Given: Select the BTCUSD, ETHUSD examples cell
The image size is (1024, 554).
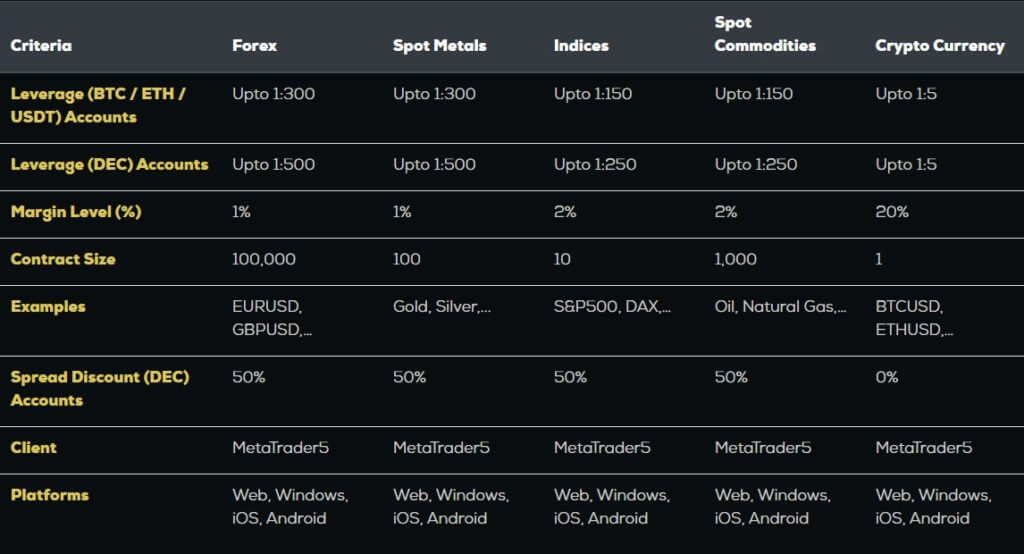Looking at the screenshot, I should (x=914, y=318).
